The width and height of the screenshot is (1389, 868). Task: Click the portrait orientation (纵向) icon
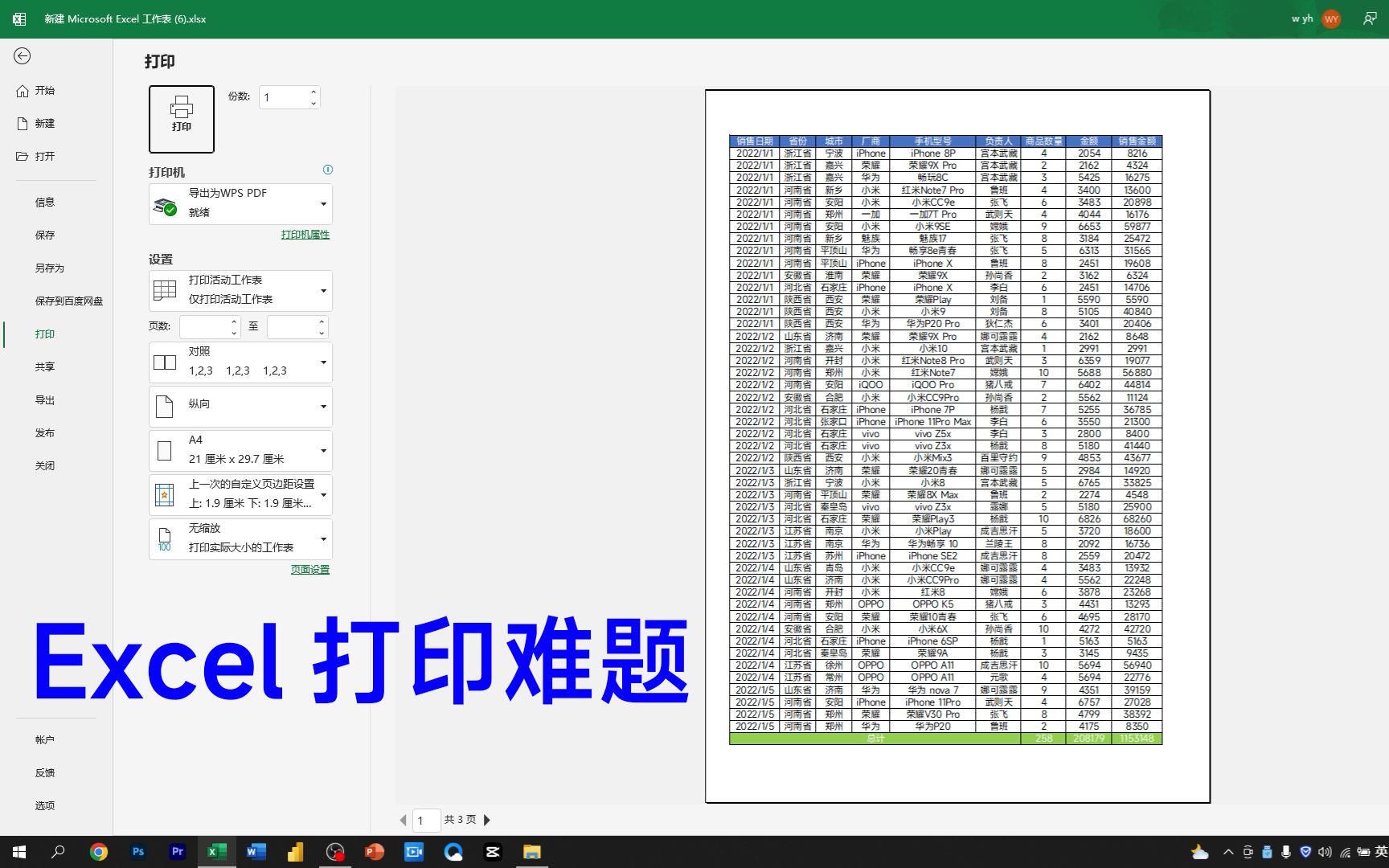(165, 406)
